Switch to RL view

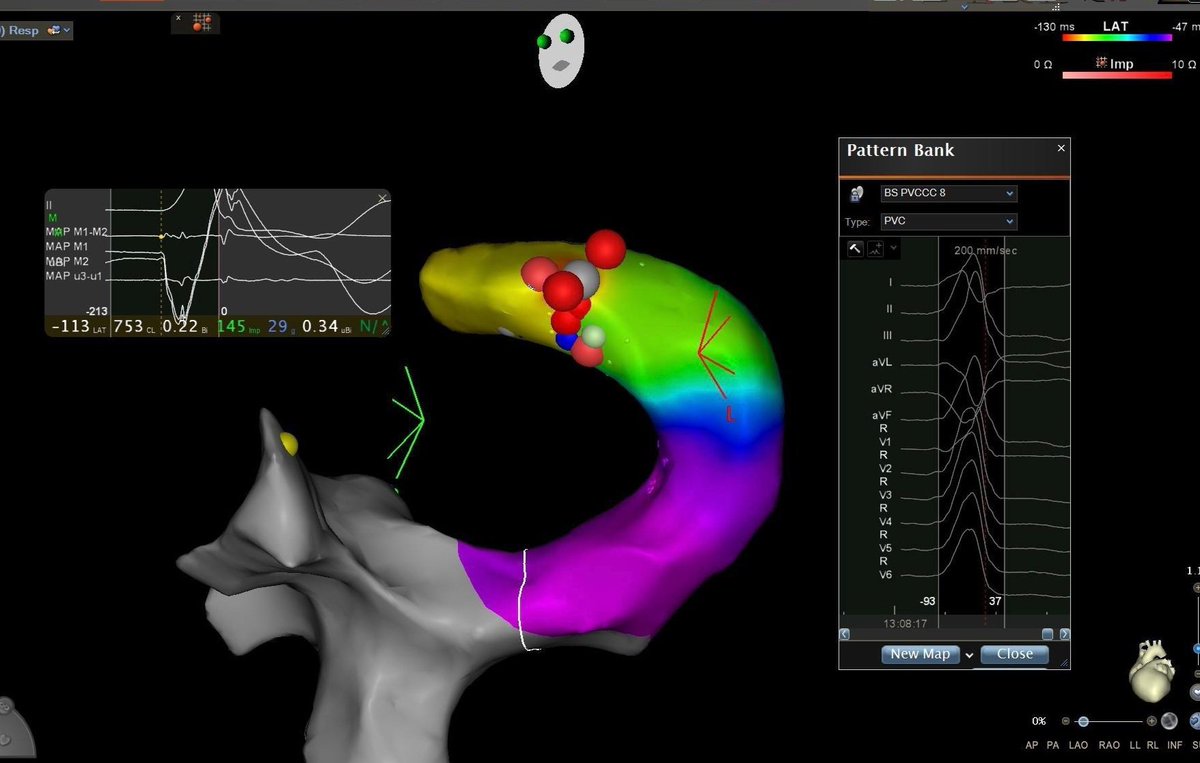pos(1153,745)
